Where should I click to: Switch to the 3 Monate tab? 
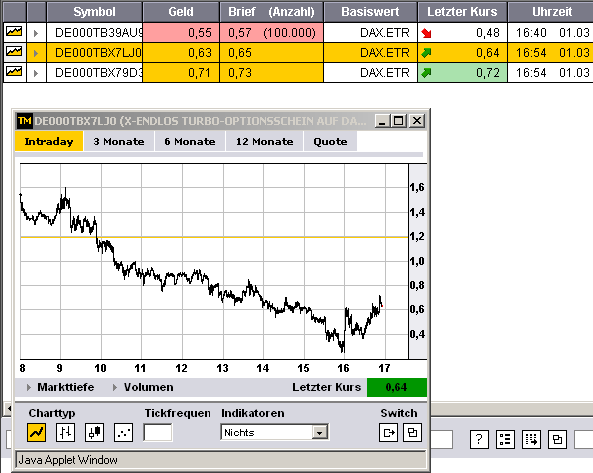(119, 141)
